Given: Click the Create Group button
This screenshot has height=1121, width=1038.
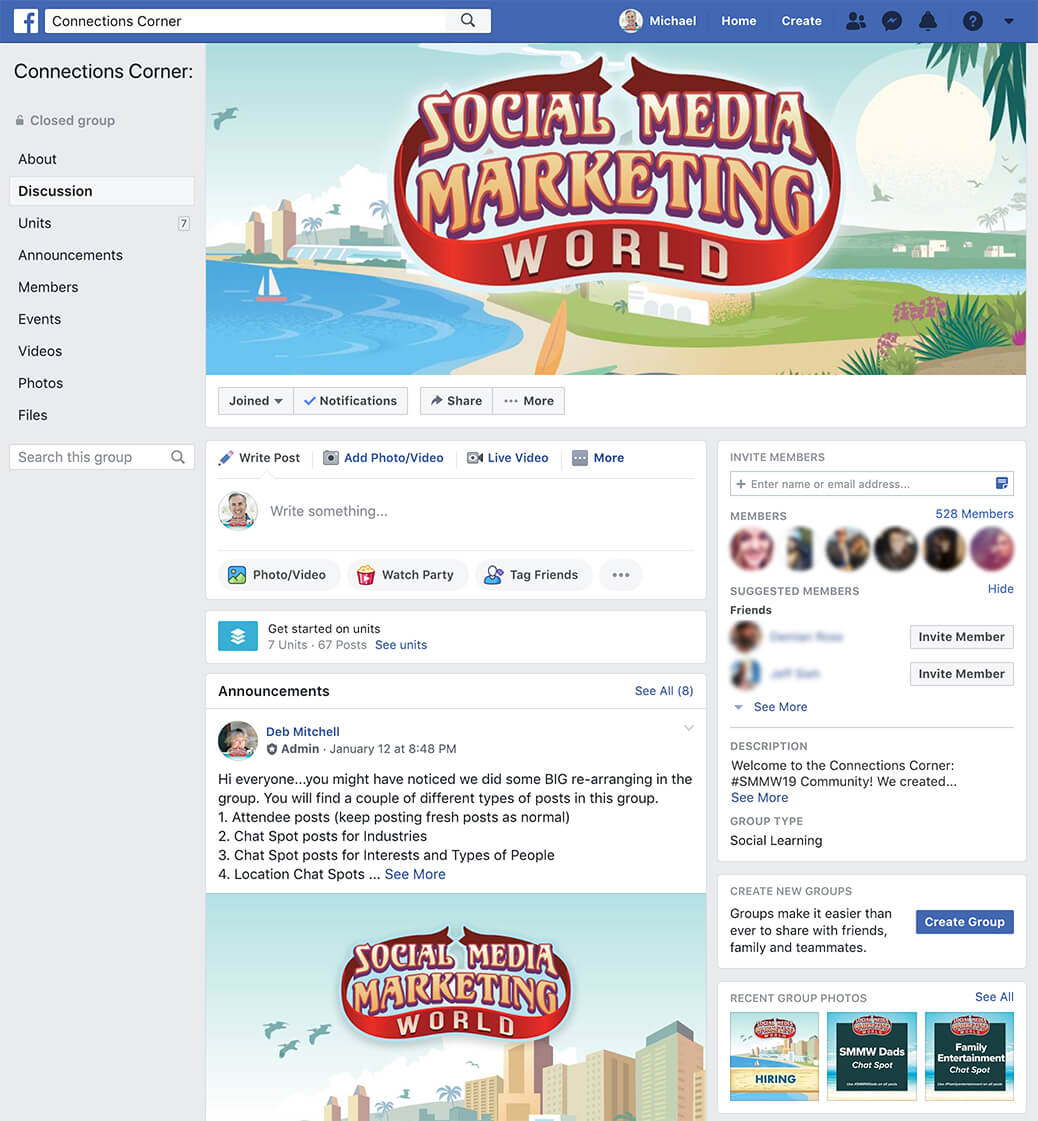Looking at the screenshot, I should click(x=964, y=922).
